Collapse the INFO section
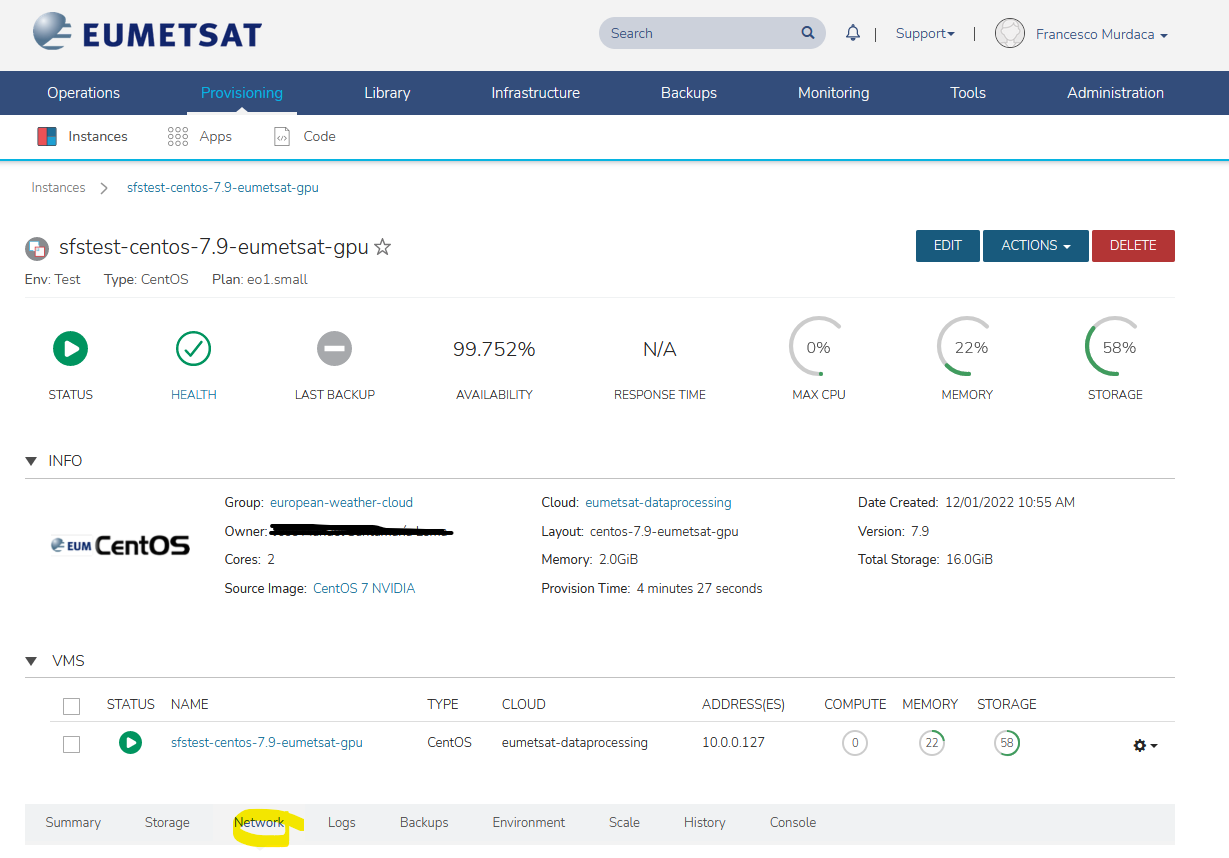This screenshot has width=1229, height=858. click(30, 461)
